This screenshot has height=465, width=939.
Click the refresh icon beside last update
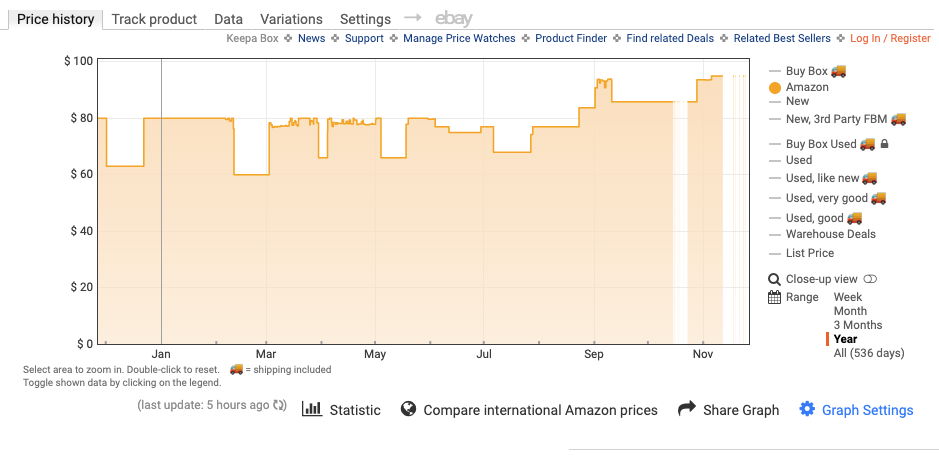click(x=280, y=405)
